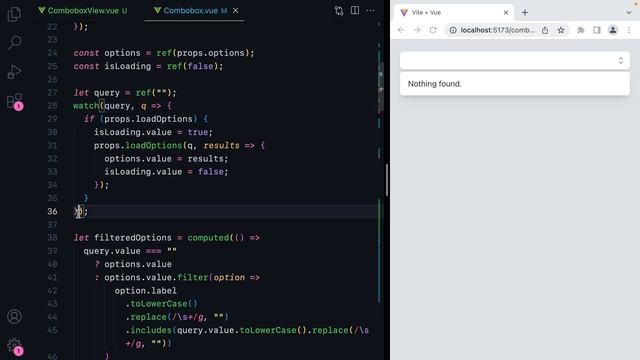Screen dimensions: 640x360
Task: Click the 'props.loadOptions' call on line 31
Action: click(x=138, y=145)
